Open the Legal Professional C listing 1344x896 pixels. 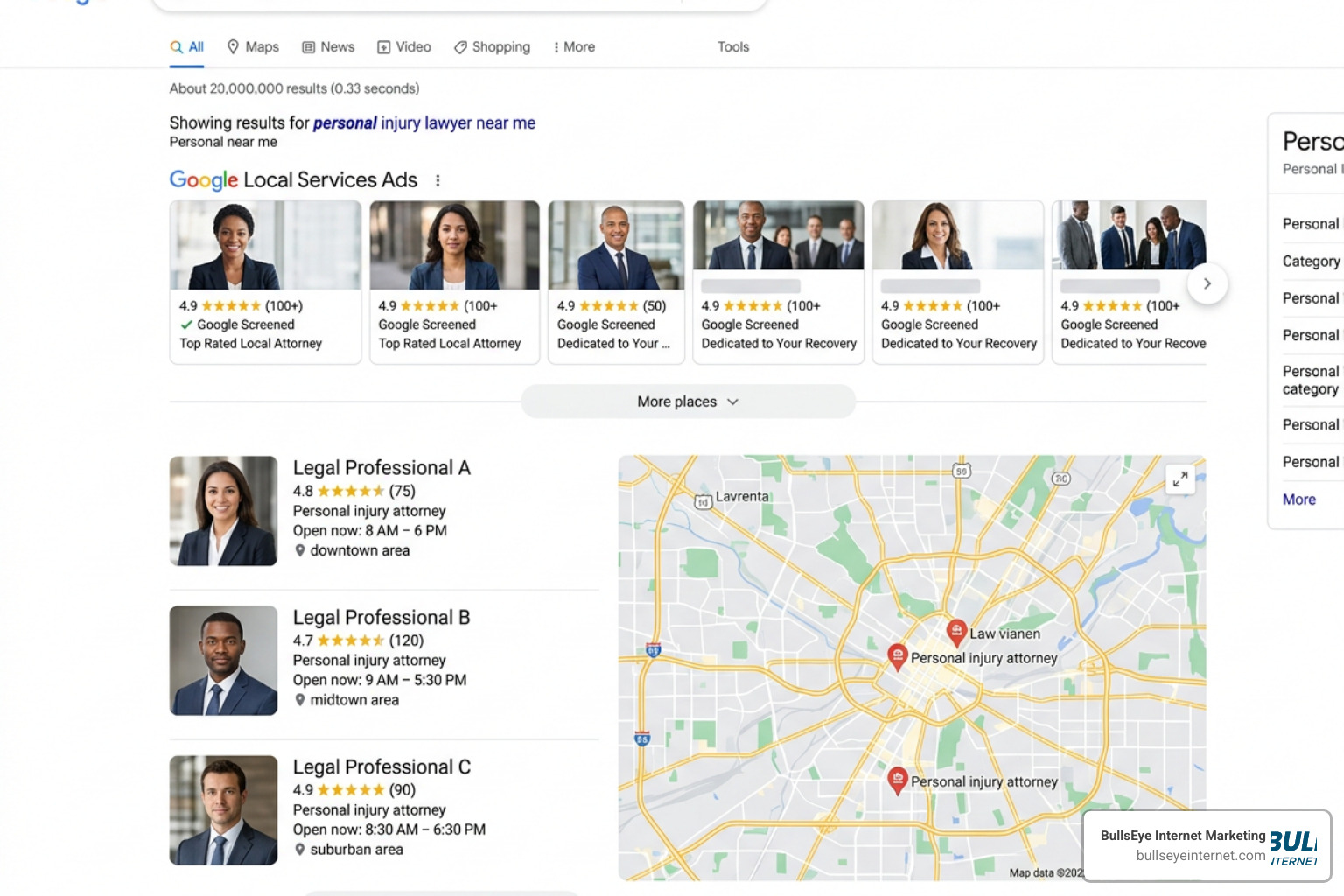tap(381, 767)
